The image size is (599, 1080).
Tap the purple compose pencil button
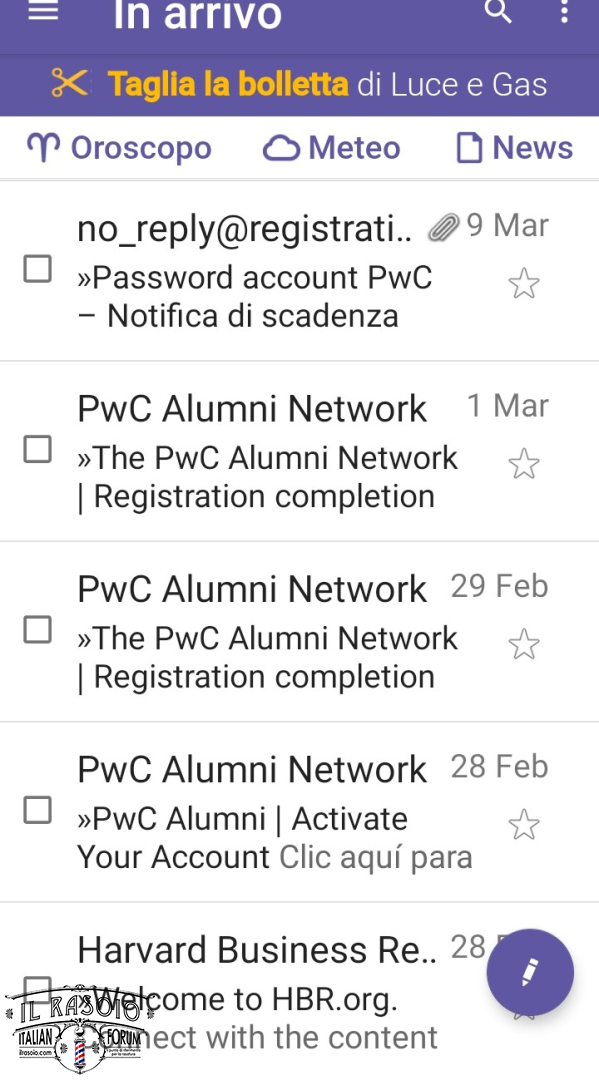(x=530, y=972)
